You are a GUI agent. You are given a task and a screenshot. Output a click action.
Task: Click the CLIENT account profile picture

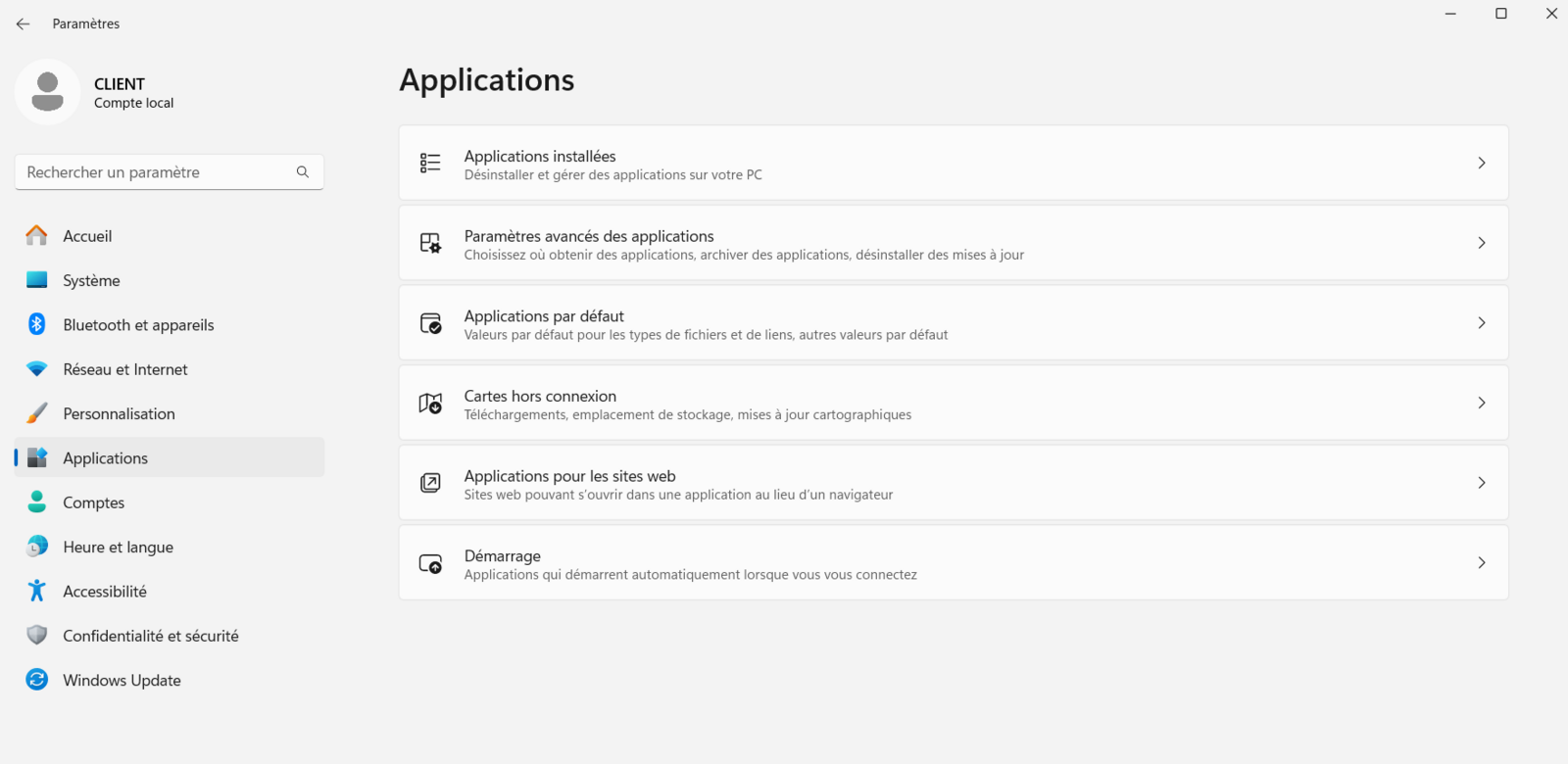point(47,92)
